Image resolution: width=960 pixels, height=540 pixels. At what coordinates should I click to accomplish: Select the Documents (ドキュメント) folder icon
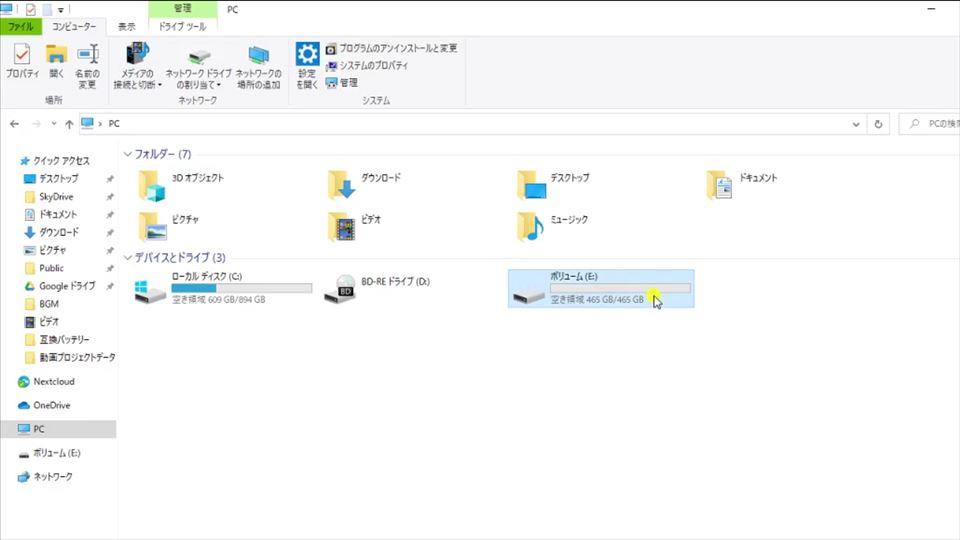pyautogui.click(x=720, y=186)
